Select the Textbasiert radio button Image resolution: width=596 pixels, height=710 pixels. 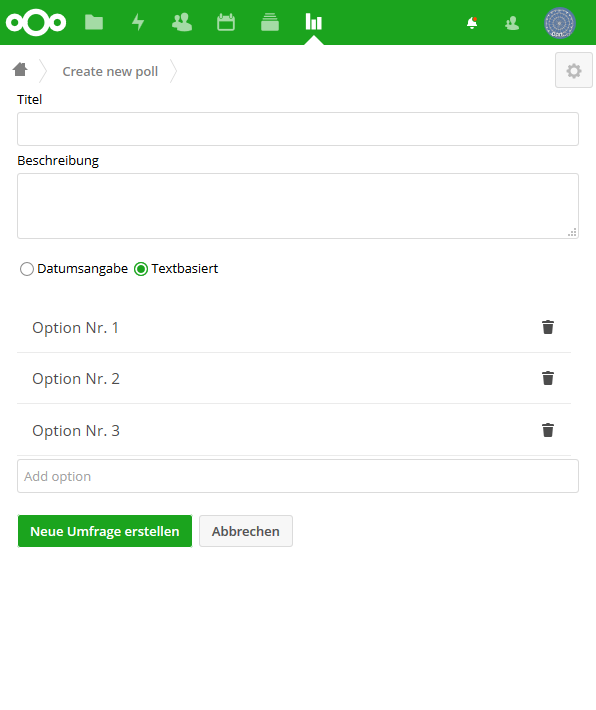point(141,269)
